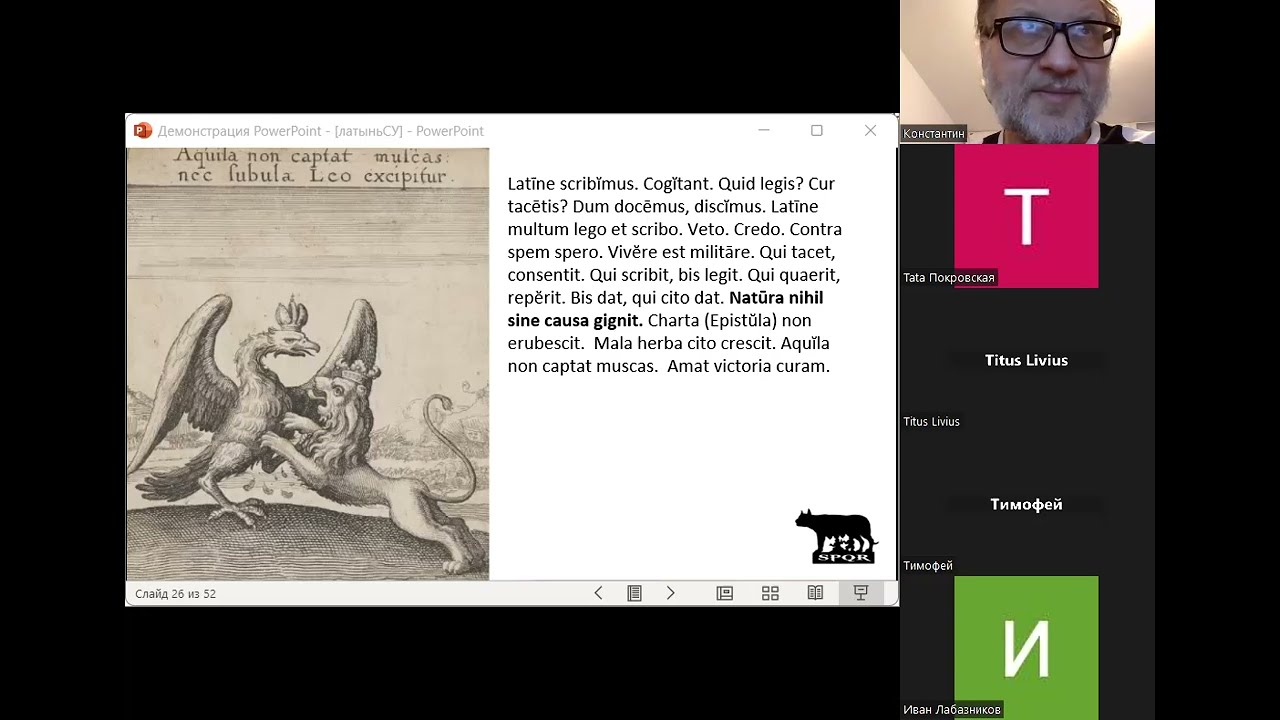This screenshot has width=1280, height=720.
Task: Click the name label "Tata Покровская"
Action: 949,278
